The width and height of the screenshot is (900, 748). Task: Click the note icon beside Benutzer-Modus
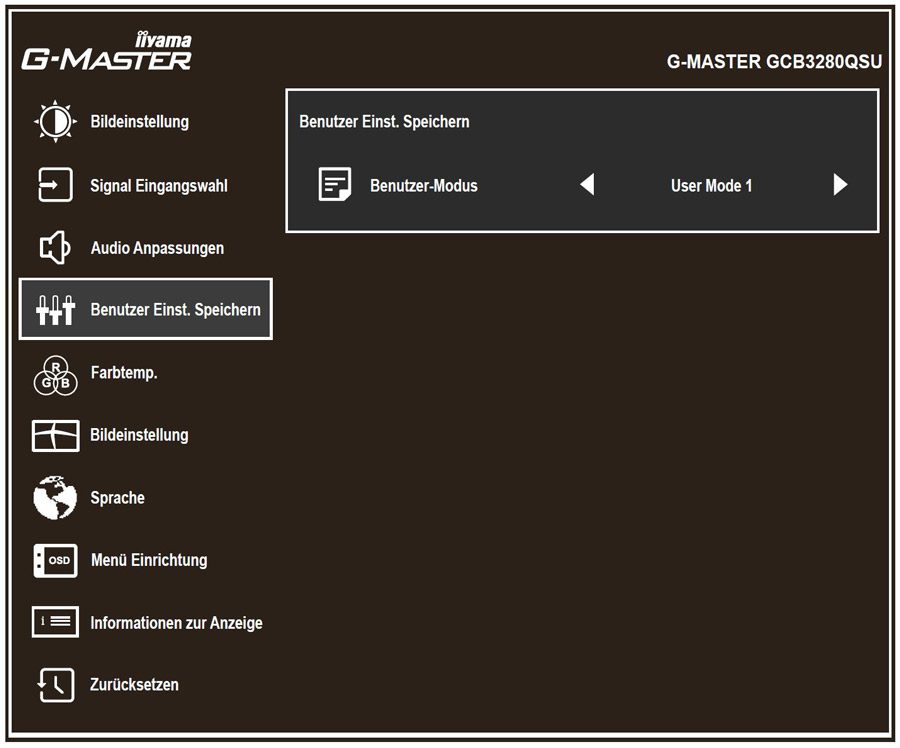pos(335,184)
